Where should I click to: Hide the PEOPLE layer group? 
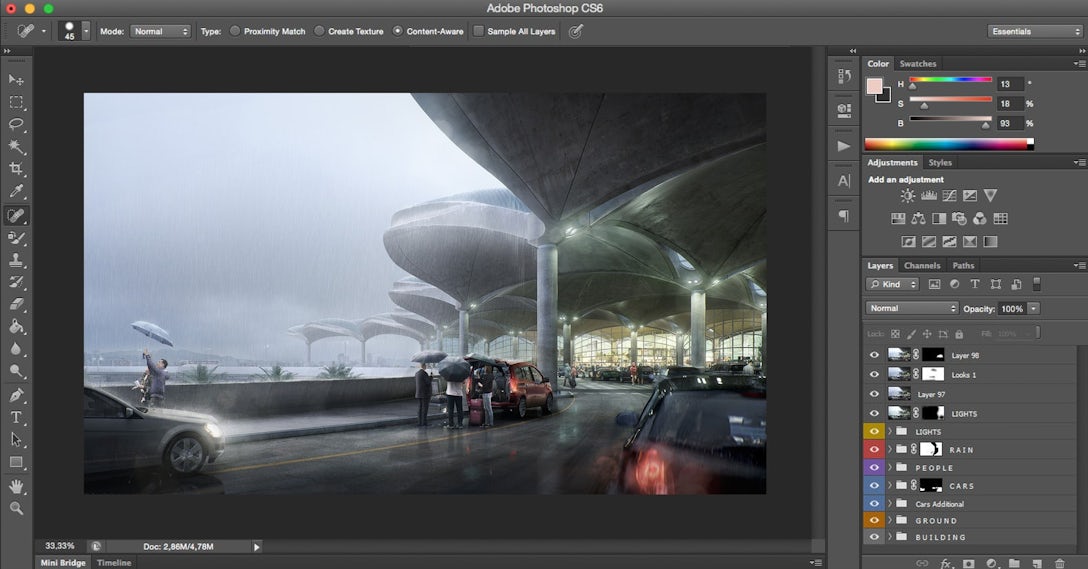tap(875, 467)
